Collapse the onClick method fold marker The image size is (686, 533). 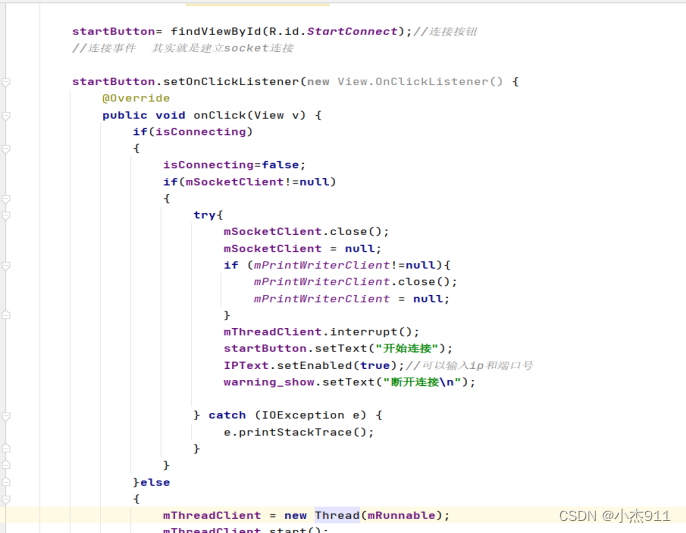6,116
